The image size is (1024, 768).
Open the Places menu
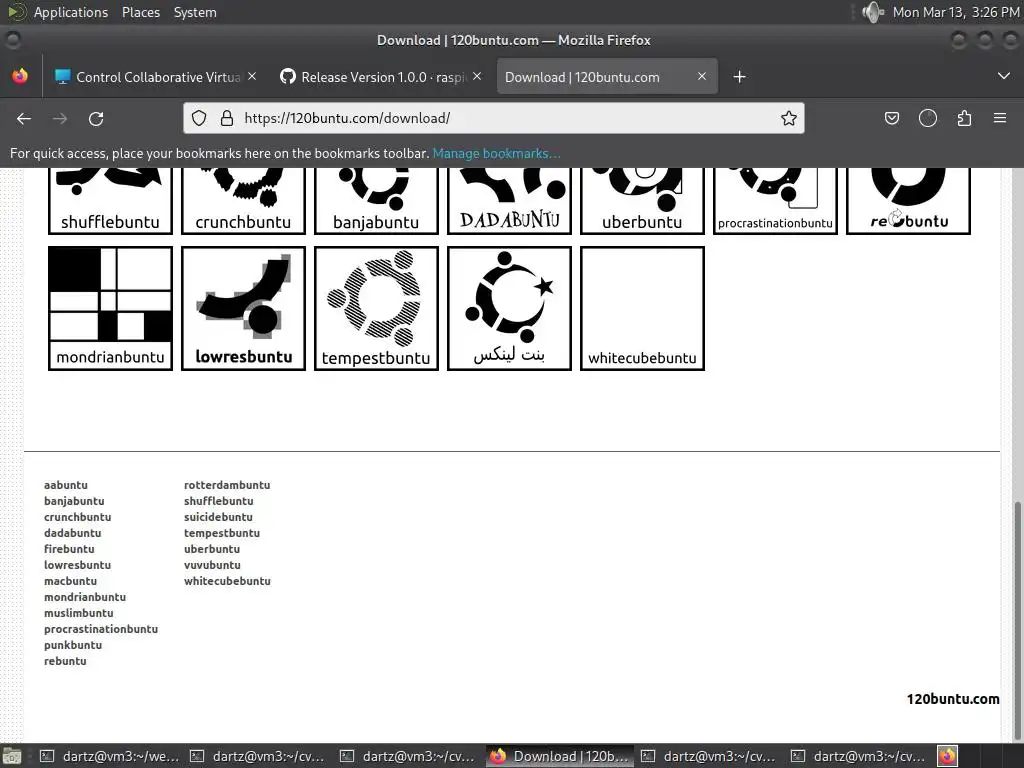tap(140, 12)
